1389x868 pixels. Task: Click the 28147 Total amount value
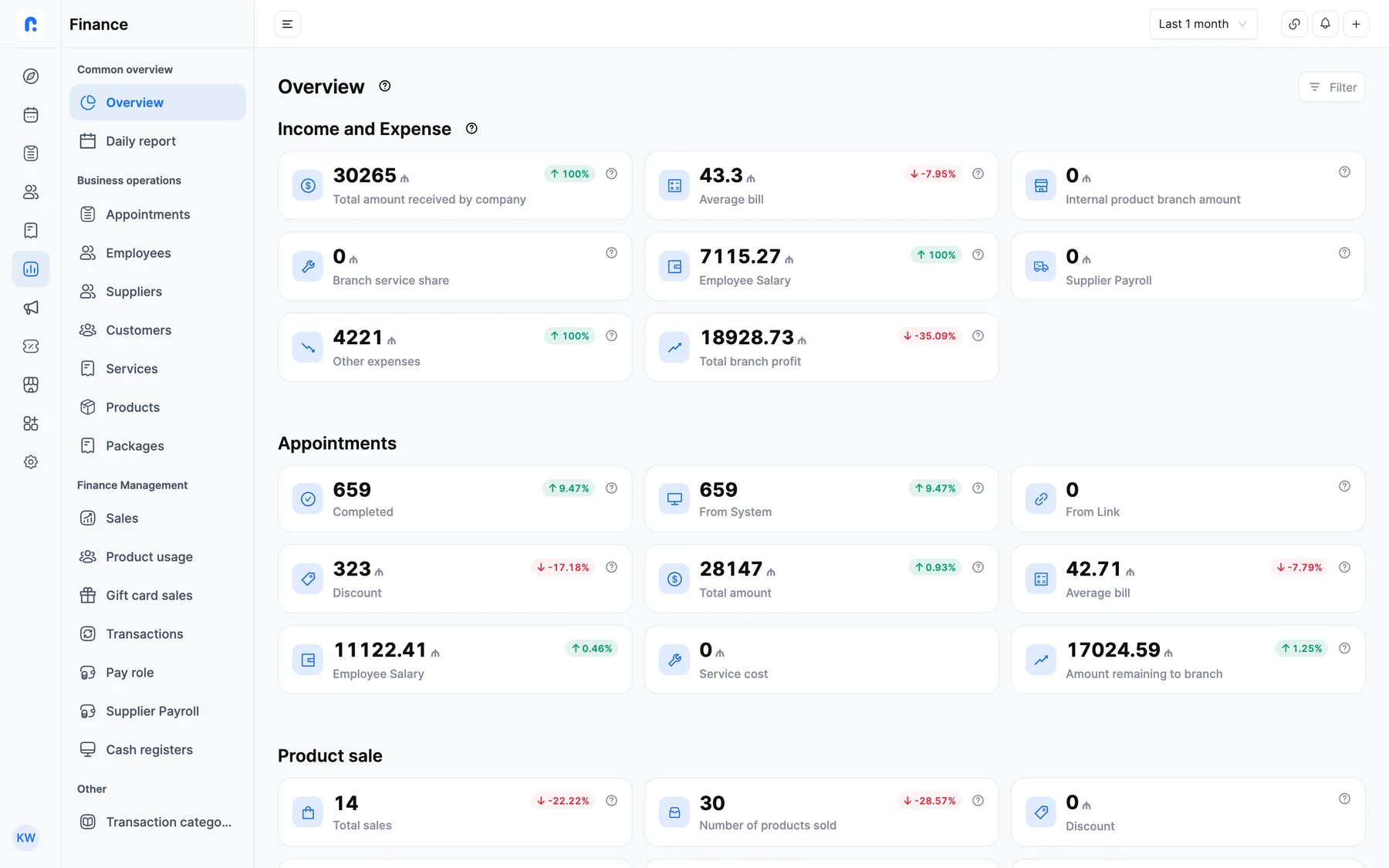(x=731, y=569)
